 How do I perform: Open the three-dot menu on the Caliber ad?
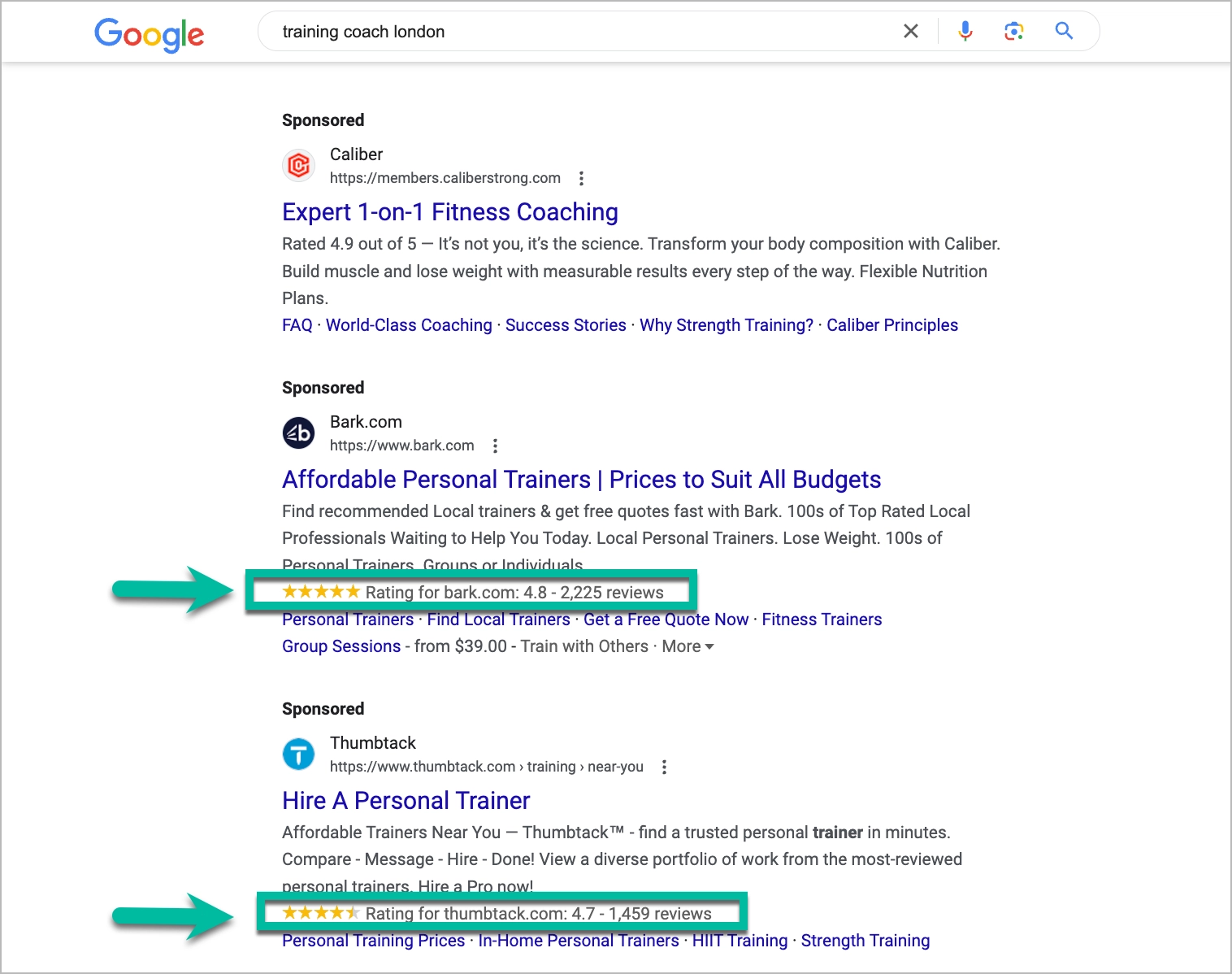(581, 178)
